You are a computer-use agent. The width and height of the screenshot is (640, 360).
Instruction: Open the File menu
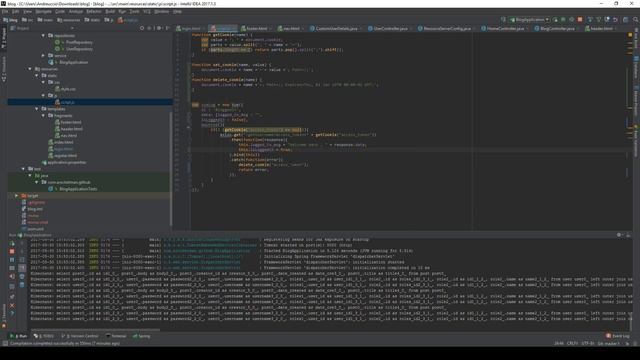[5, 11]
